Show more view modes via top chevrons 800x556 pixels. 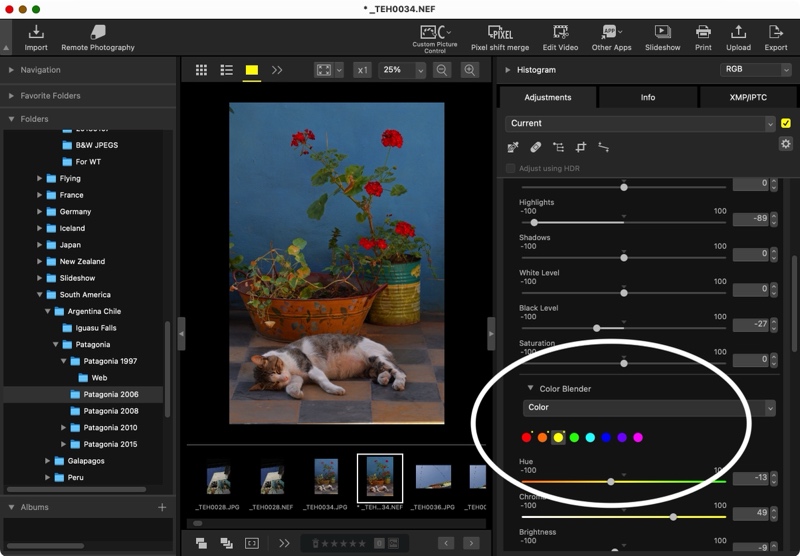click(x=277, y=70)
